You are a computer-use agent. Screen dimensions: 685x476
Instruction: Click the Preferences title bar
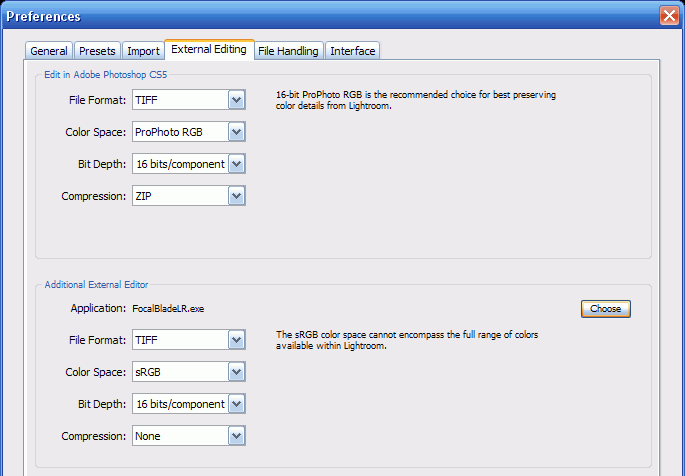click(300, 16)
